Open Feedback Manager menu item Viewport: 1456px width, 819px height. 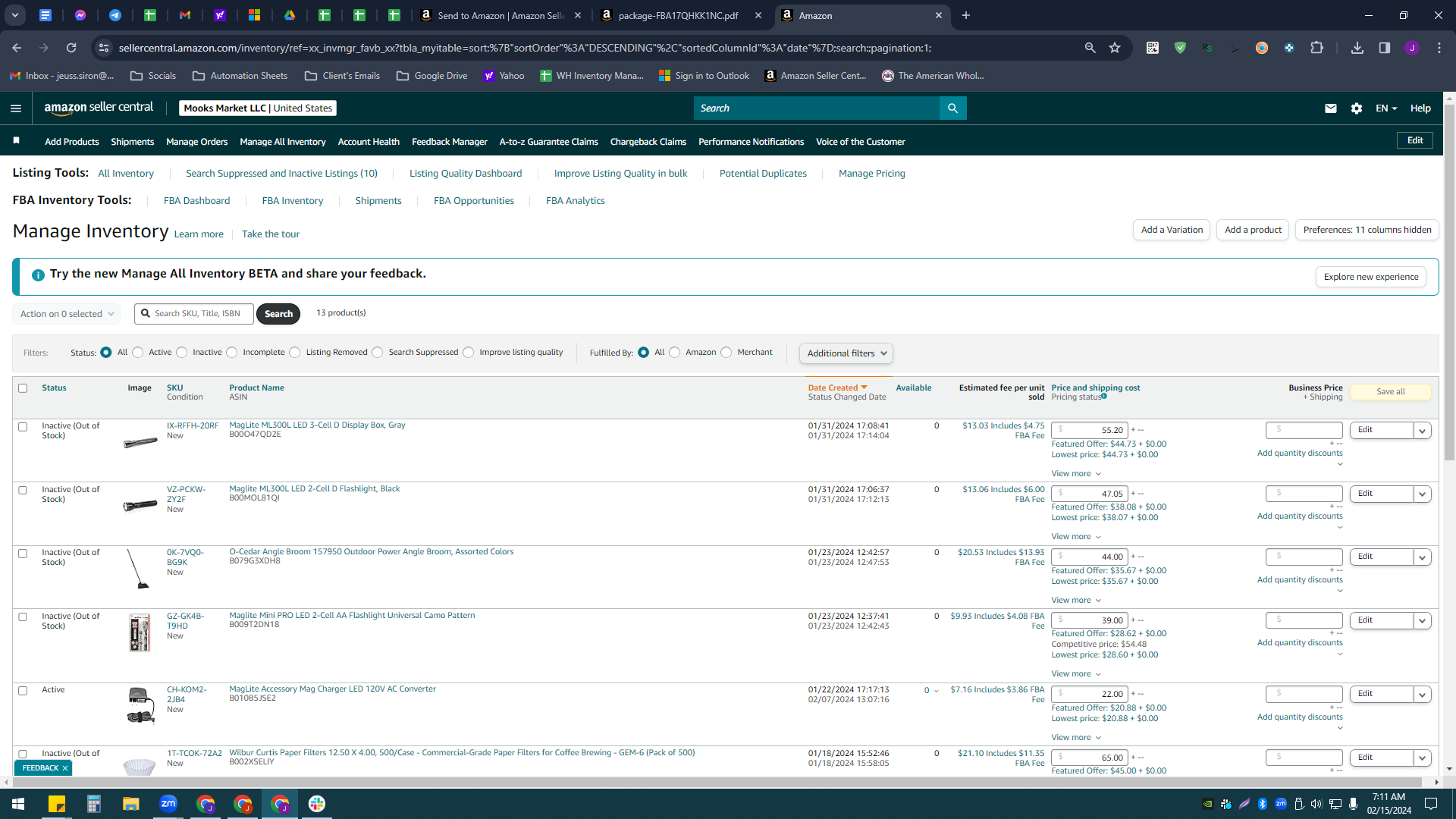tap(450, 142)
